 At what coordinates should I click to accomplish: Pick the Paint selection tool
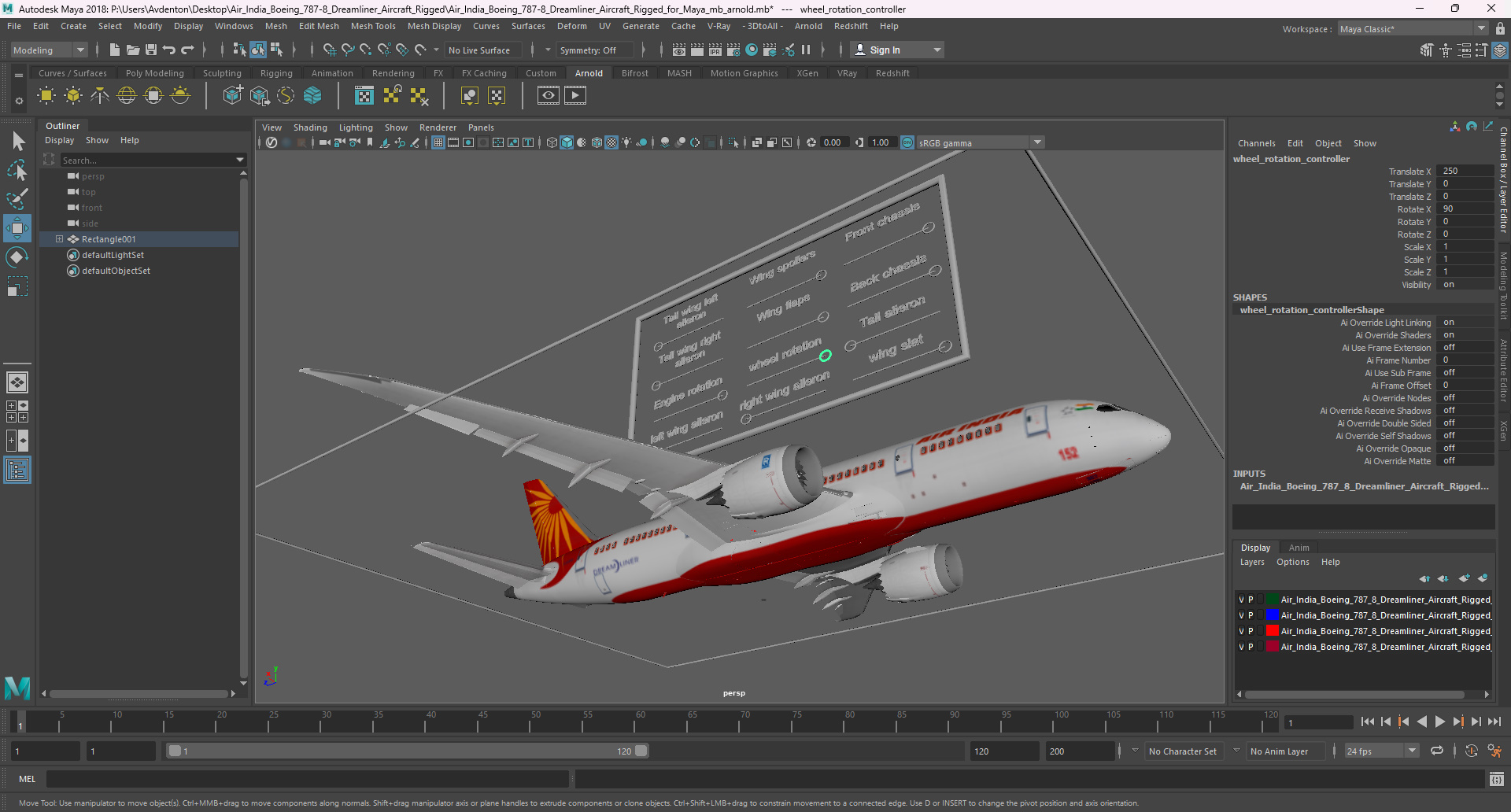click(x=17, y=198)
